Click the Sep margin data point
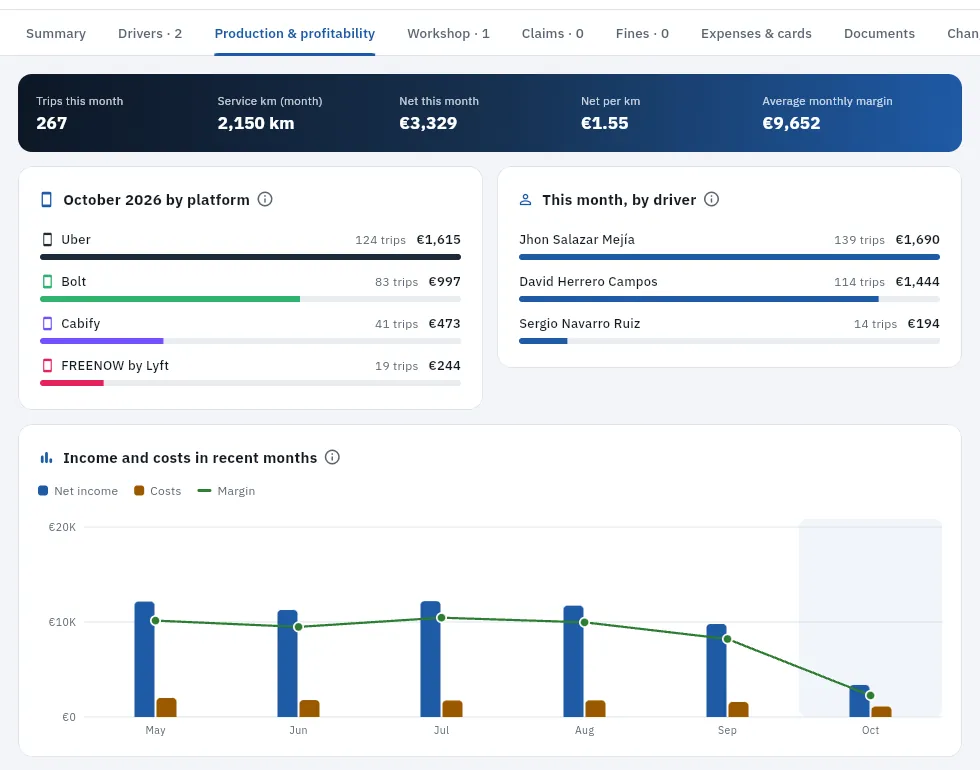Screen dimensions: 980x770 (727, 639)
